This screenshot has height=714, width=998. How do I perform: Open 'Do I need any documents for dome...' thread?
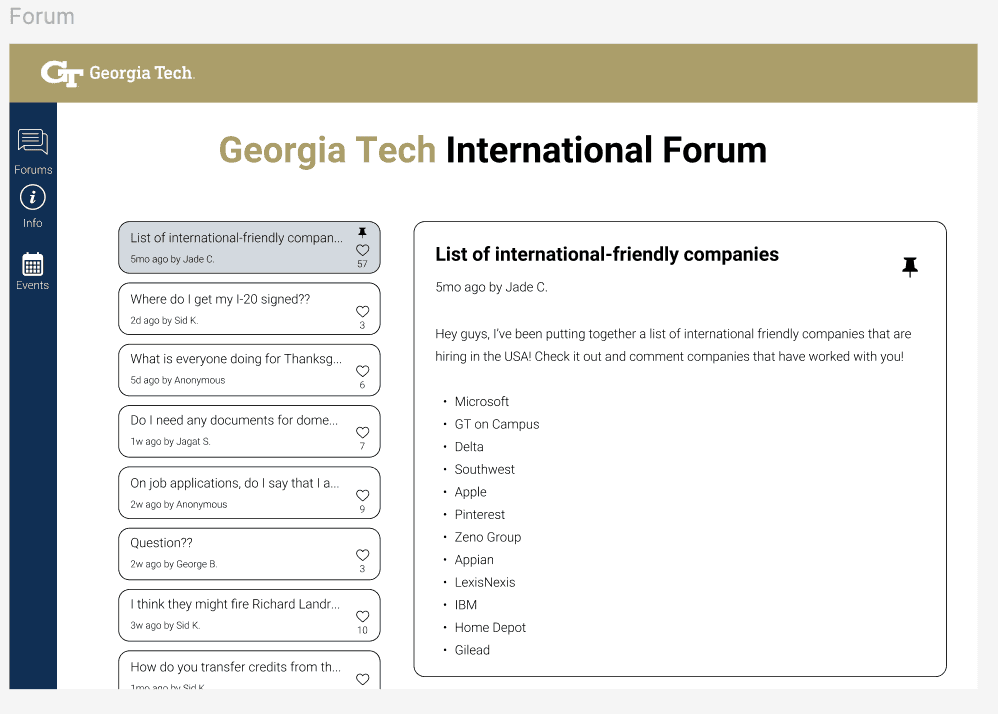click(249, 431)
